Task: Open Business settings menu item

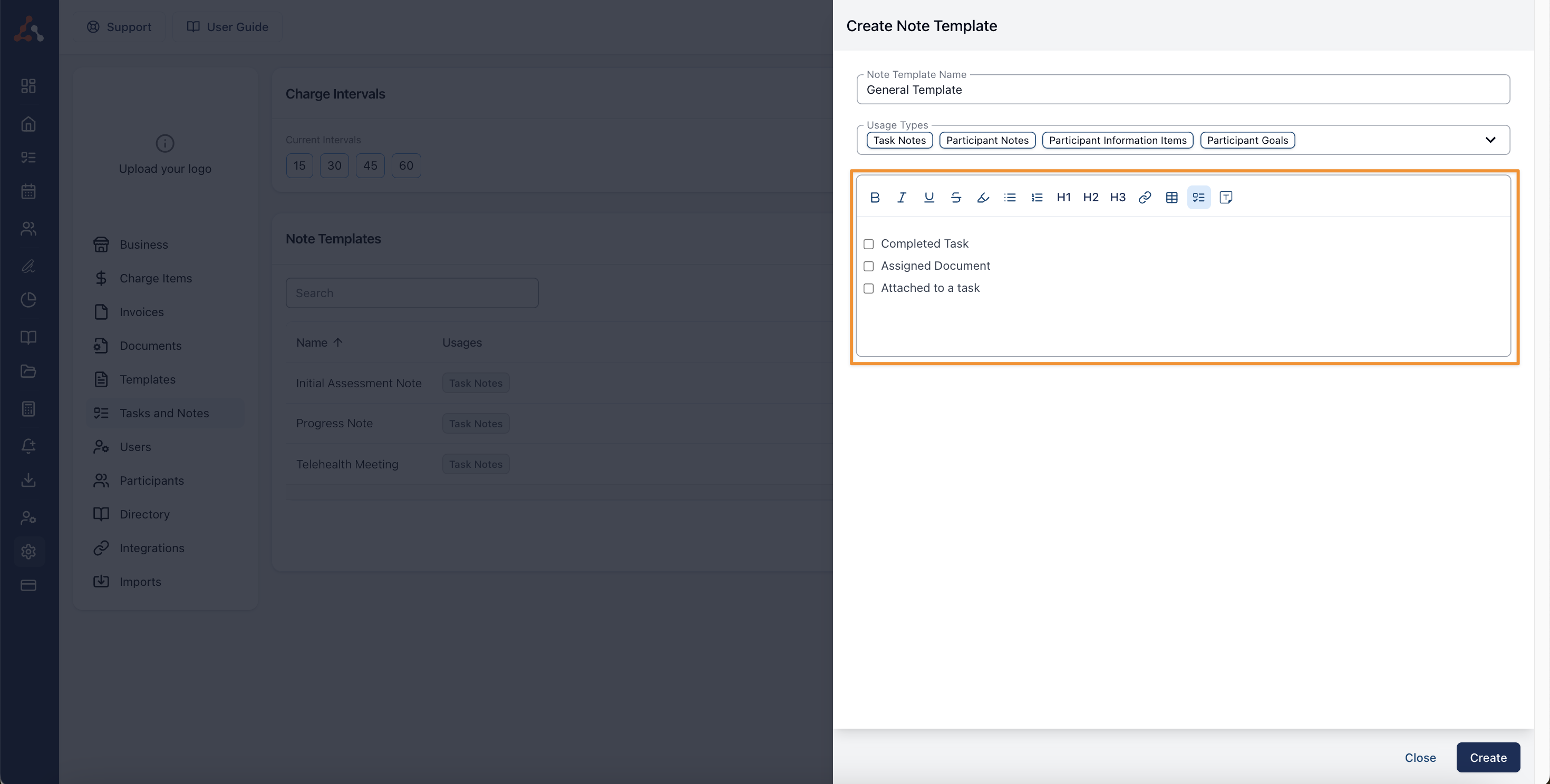Action: [166, 244]
